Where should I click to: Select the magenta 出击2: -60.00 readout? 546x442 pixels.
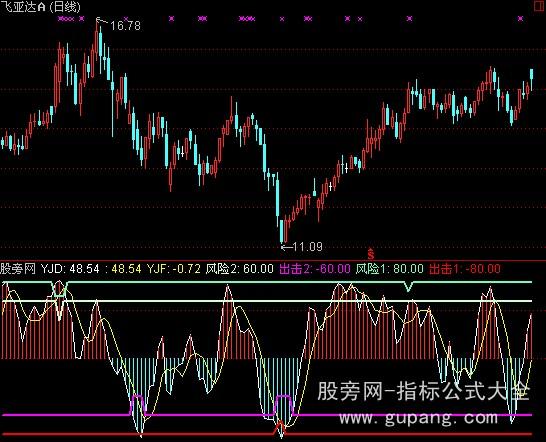click(315, 269)
